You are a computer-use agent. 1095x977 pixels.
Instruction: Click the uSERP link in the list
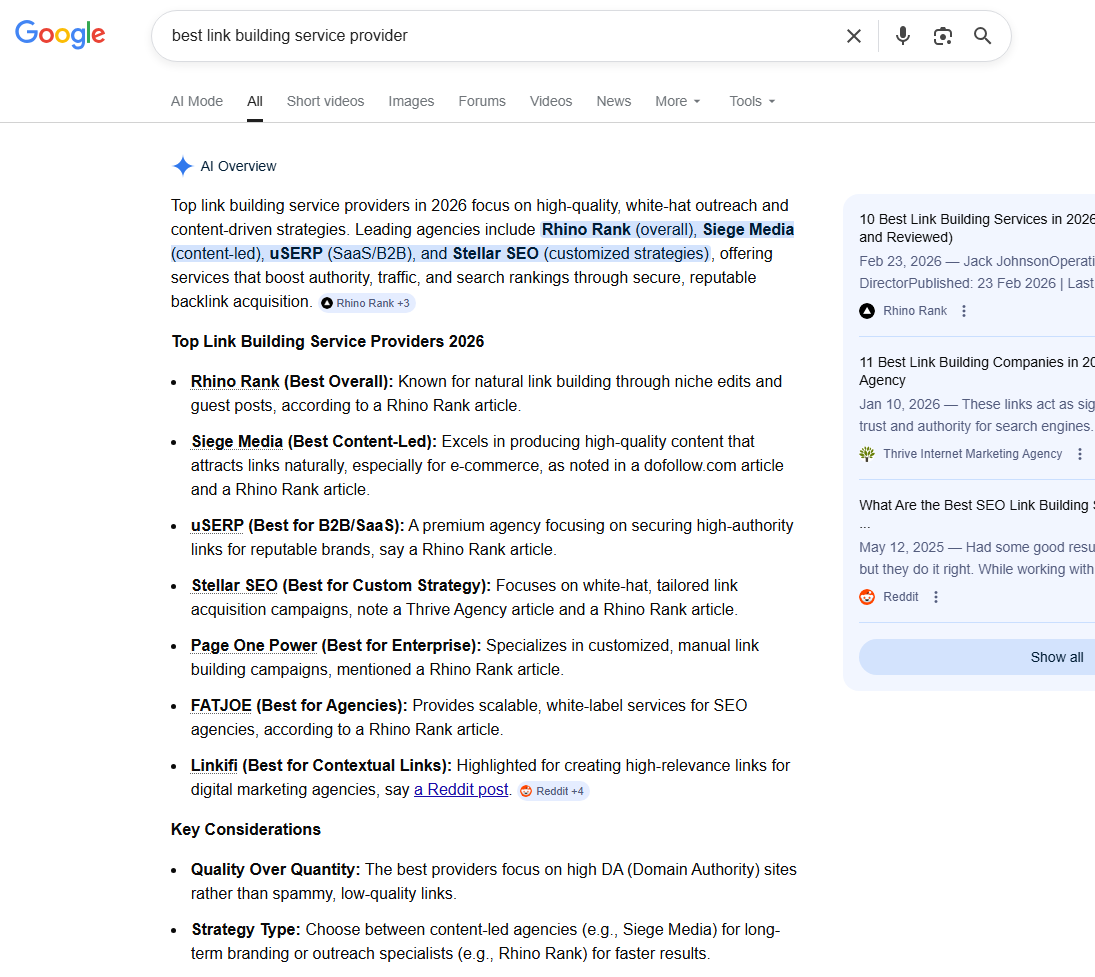(217, 526)
